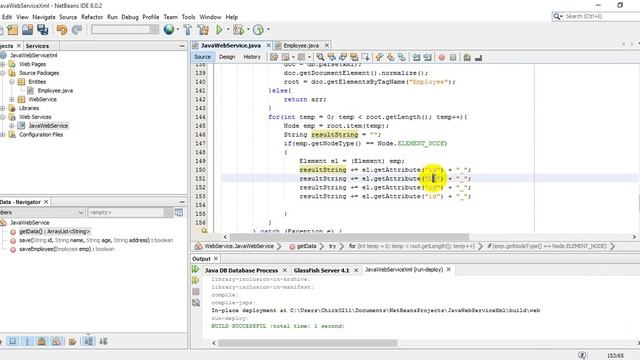Switch to the History view button

pos(252,57)
